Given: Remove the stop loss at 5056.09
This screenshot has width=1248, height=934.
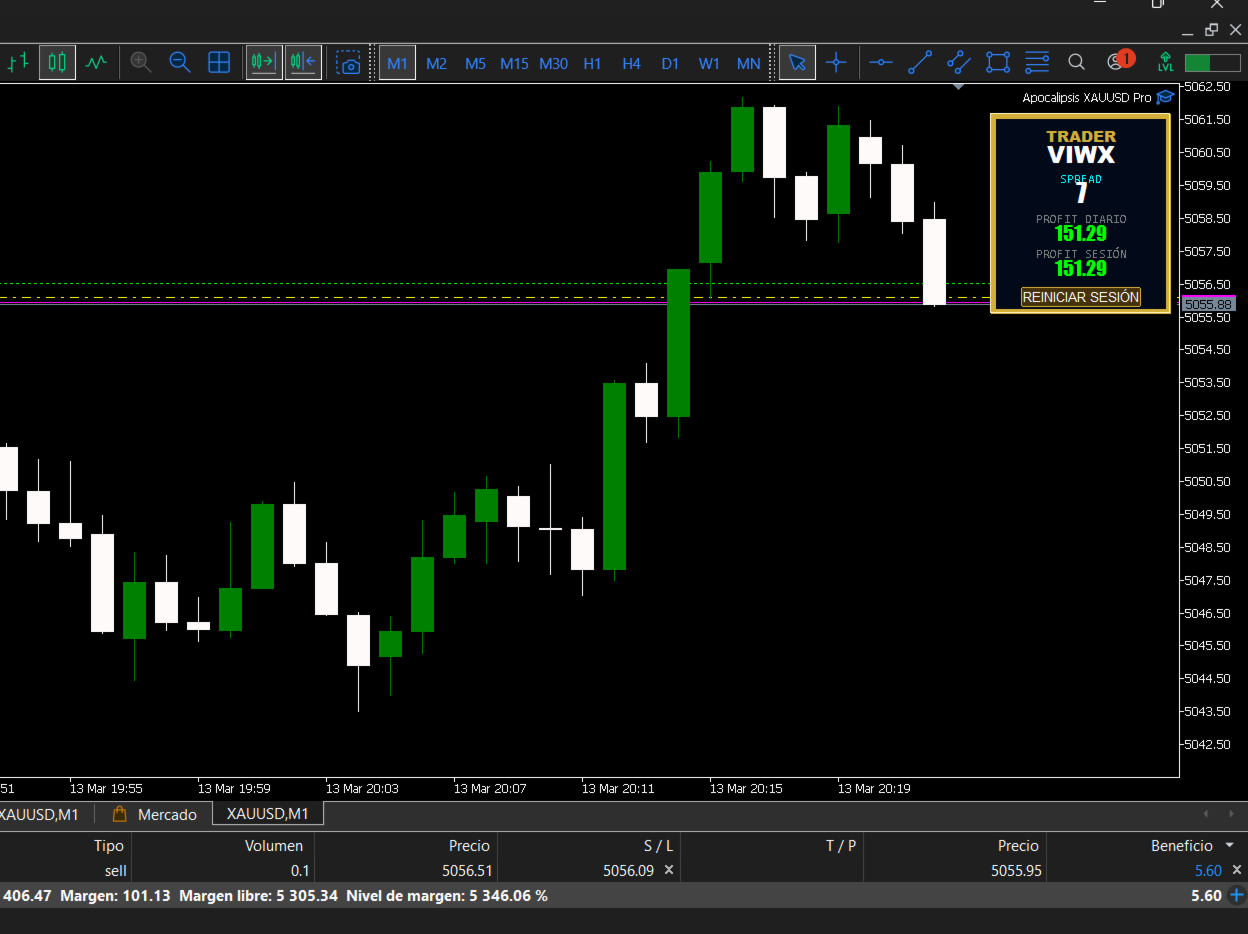Looking at the screenshot, I should click(669, 870).
